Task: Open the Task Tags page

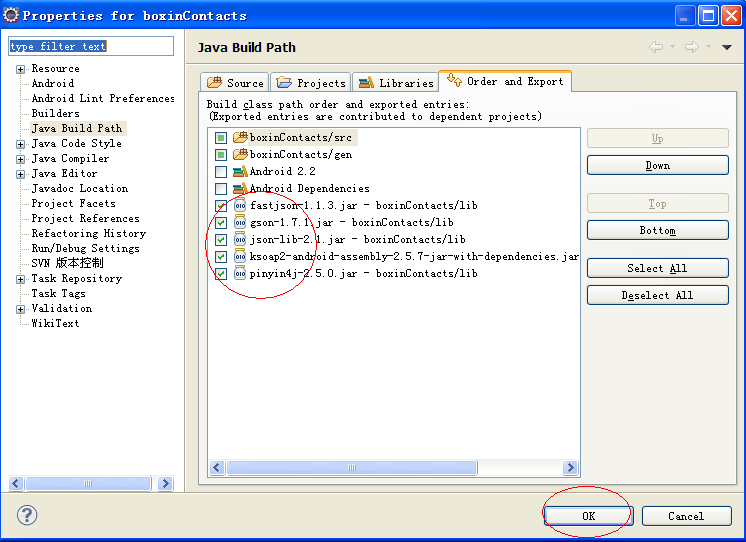Action: click(59, 294)
